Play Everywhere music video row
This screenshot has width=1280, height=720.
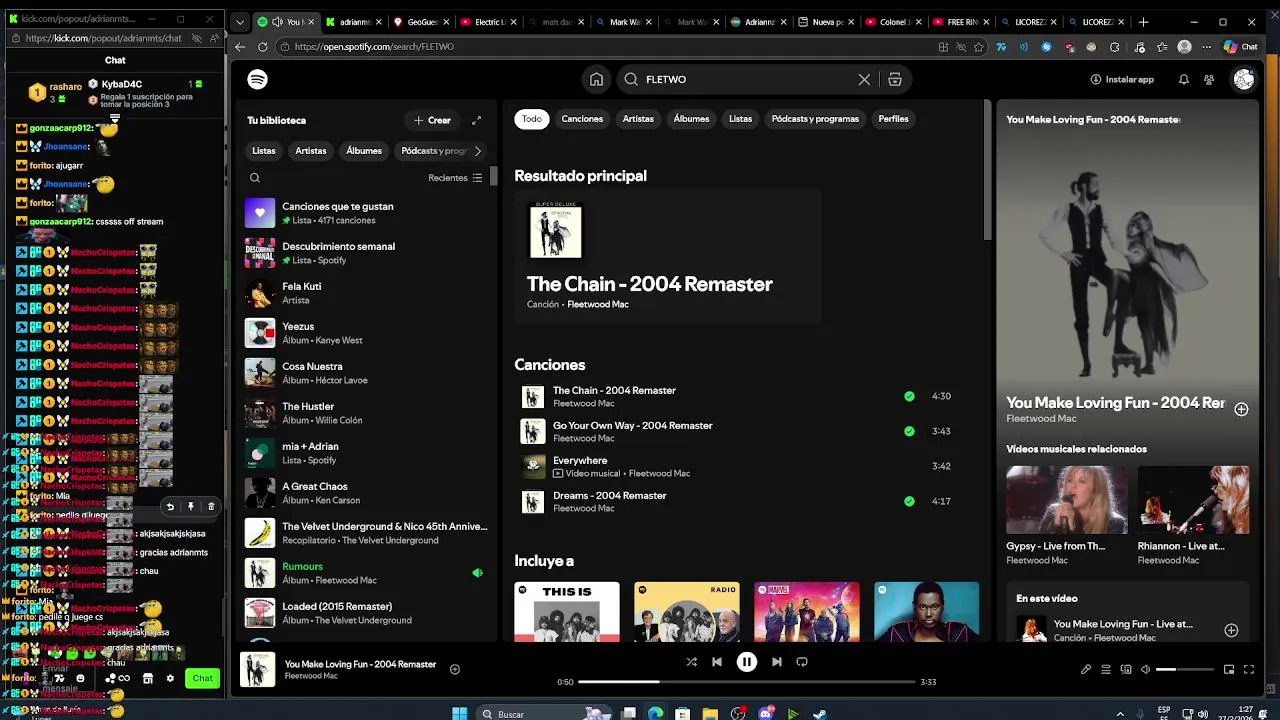tap(740, 466)
